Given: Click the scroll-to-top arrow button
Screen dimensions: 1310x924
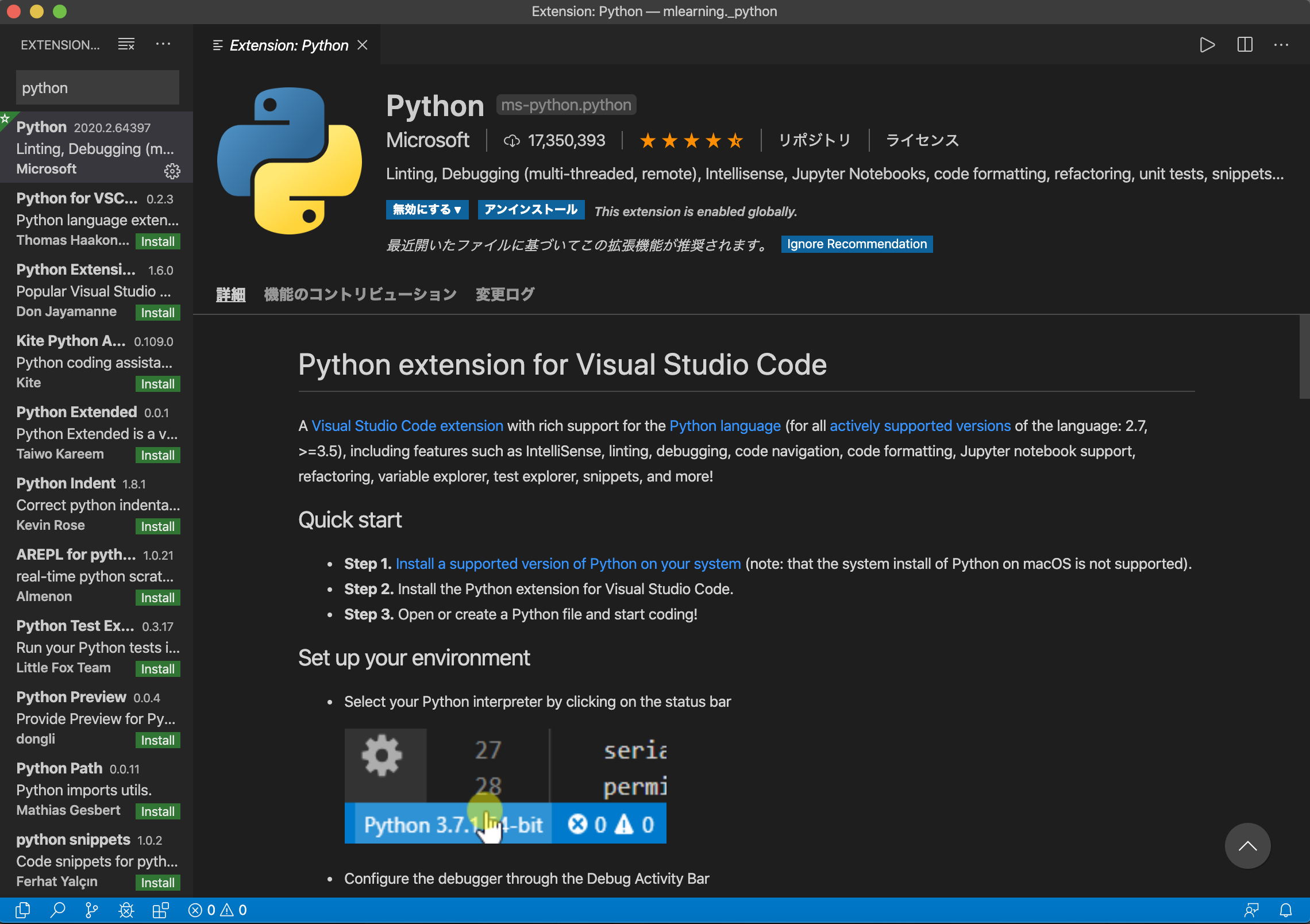Looking at the screenshot, I should [1247, 846].
